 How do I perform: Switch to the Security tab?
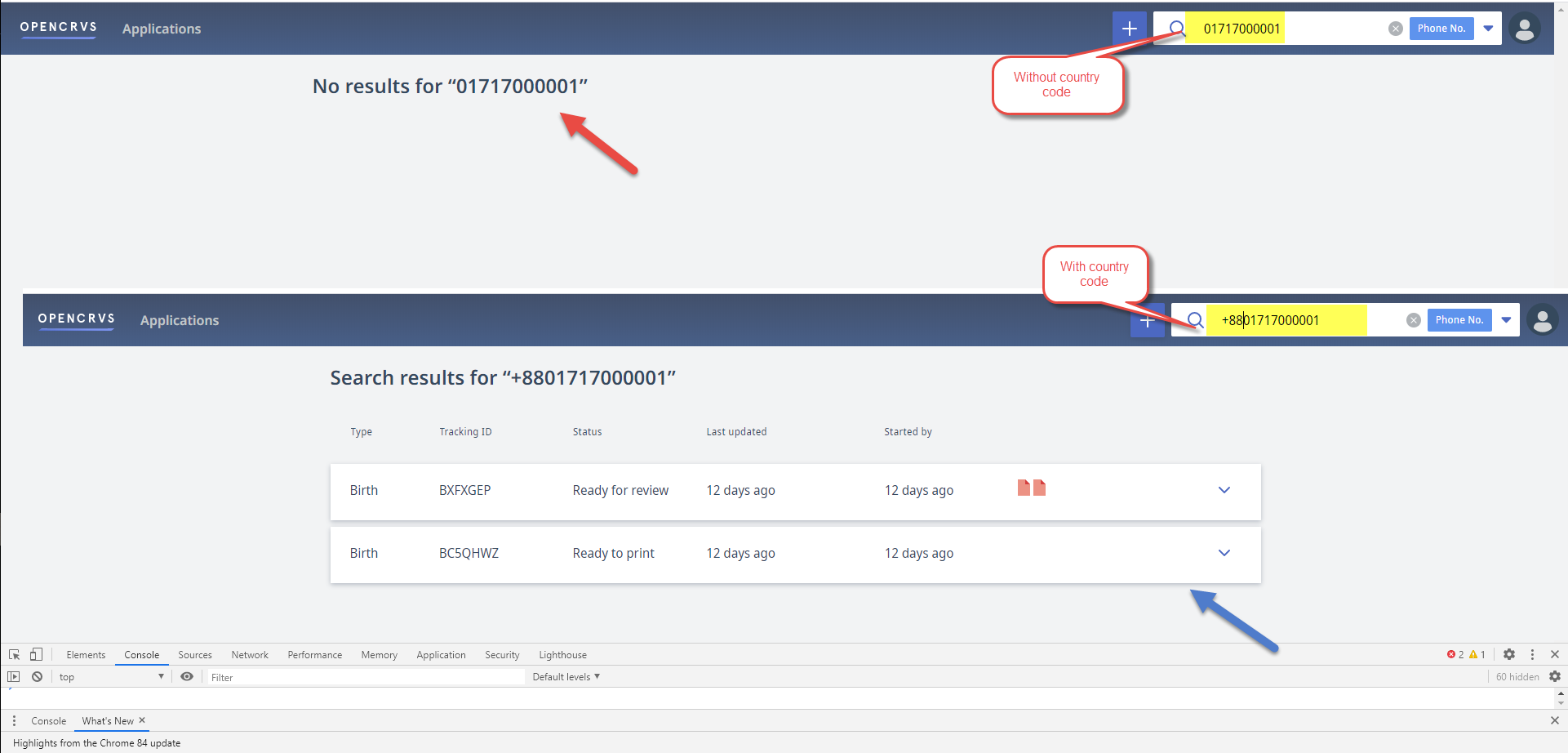502,654
